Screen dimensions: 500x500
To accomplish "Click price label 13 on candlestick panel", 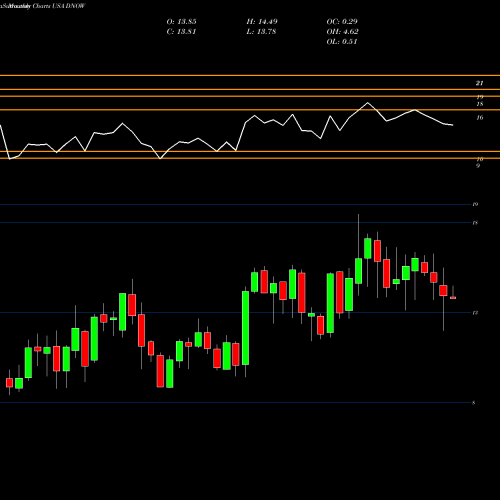I will (475, 313).
